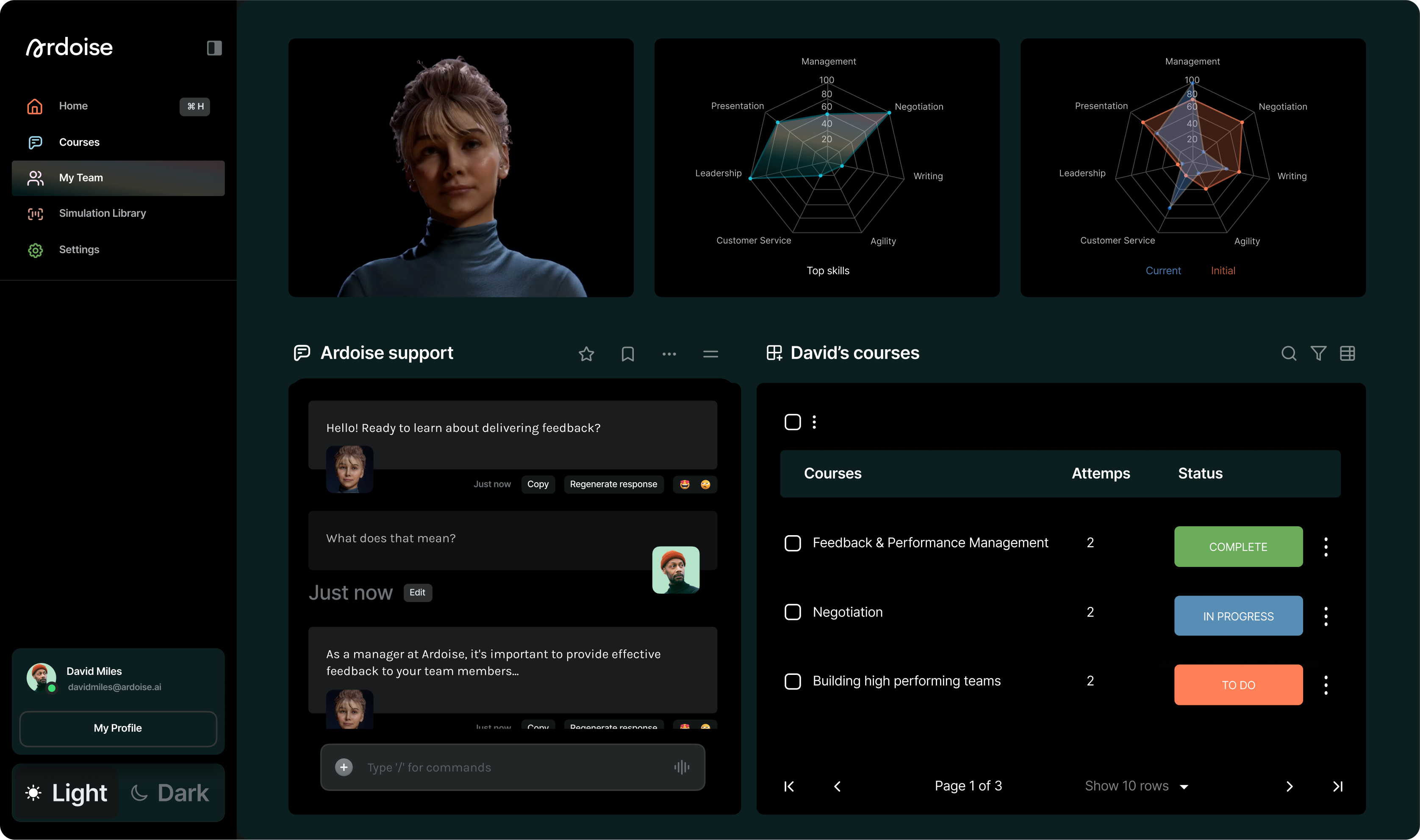The width and height of the screenshot is (1420, 840).
Task: Click the two-line menu icon in chat header
Action: tap(710, 354)
